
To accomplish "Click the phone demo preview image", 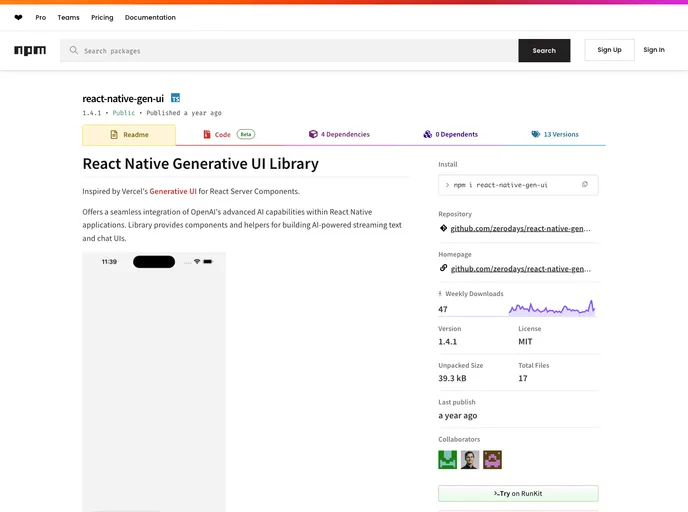I will (154, 382).
